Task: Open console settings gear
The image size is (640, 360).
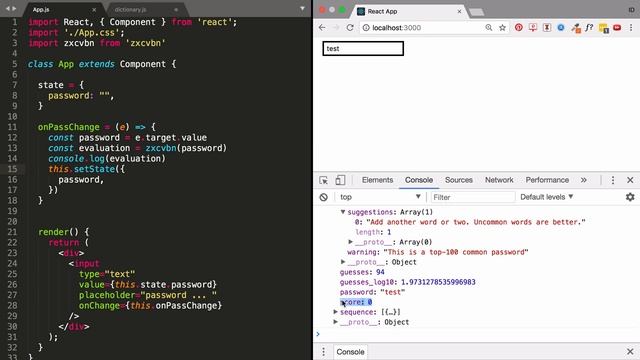Action: click(630, 197)
